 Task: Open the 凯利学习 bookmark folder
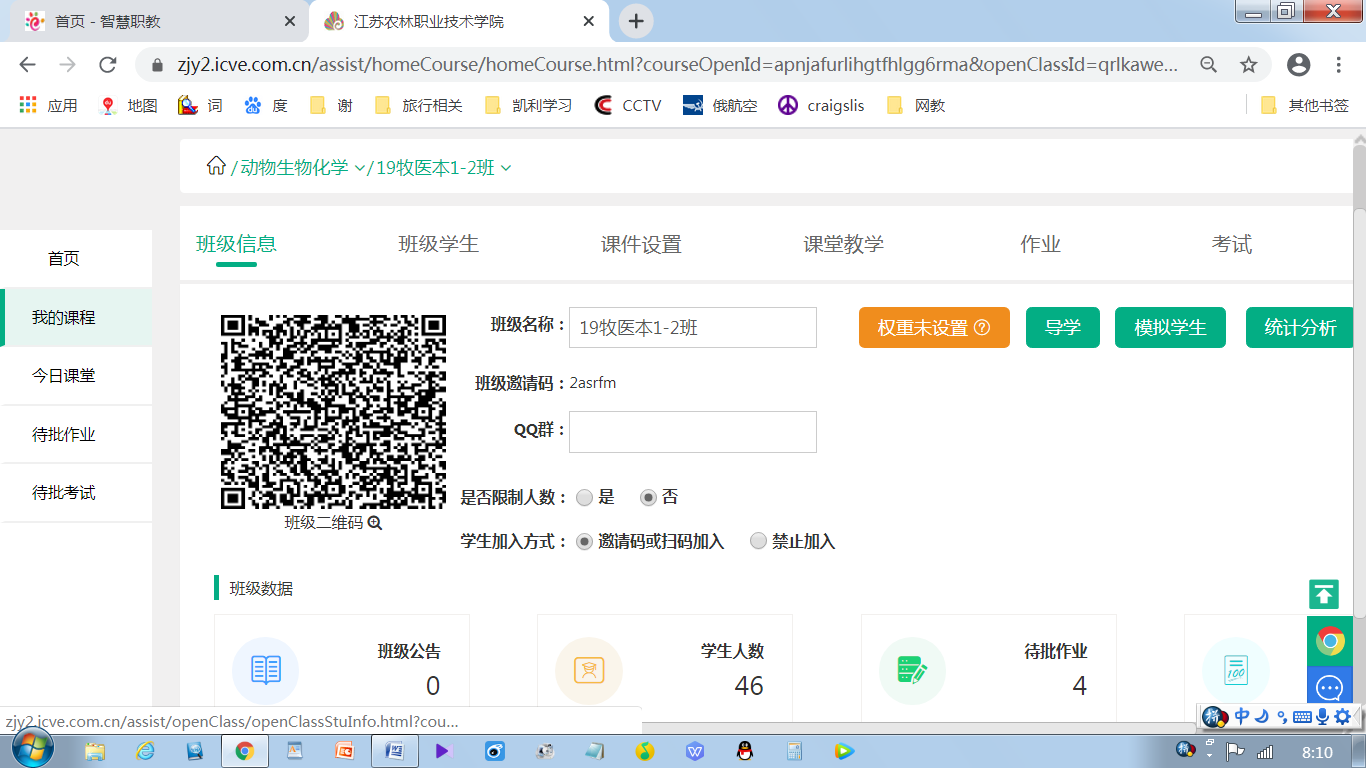528,105
